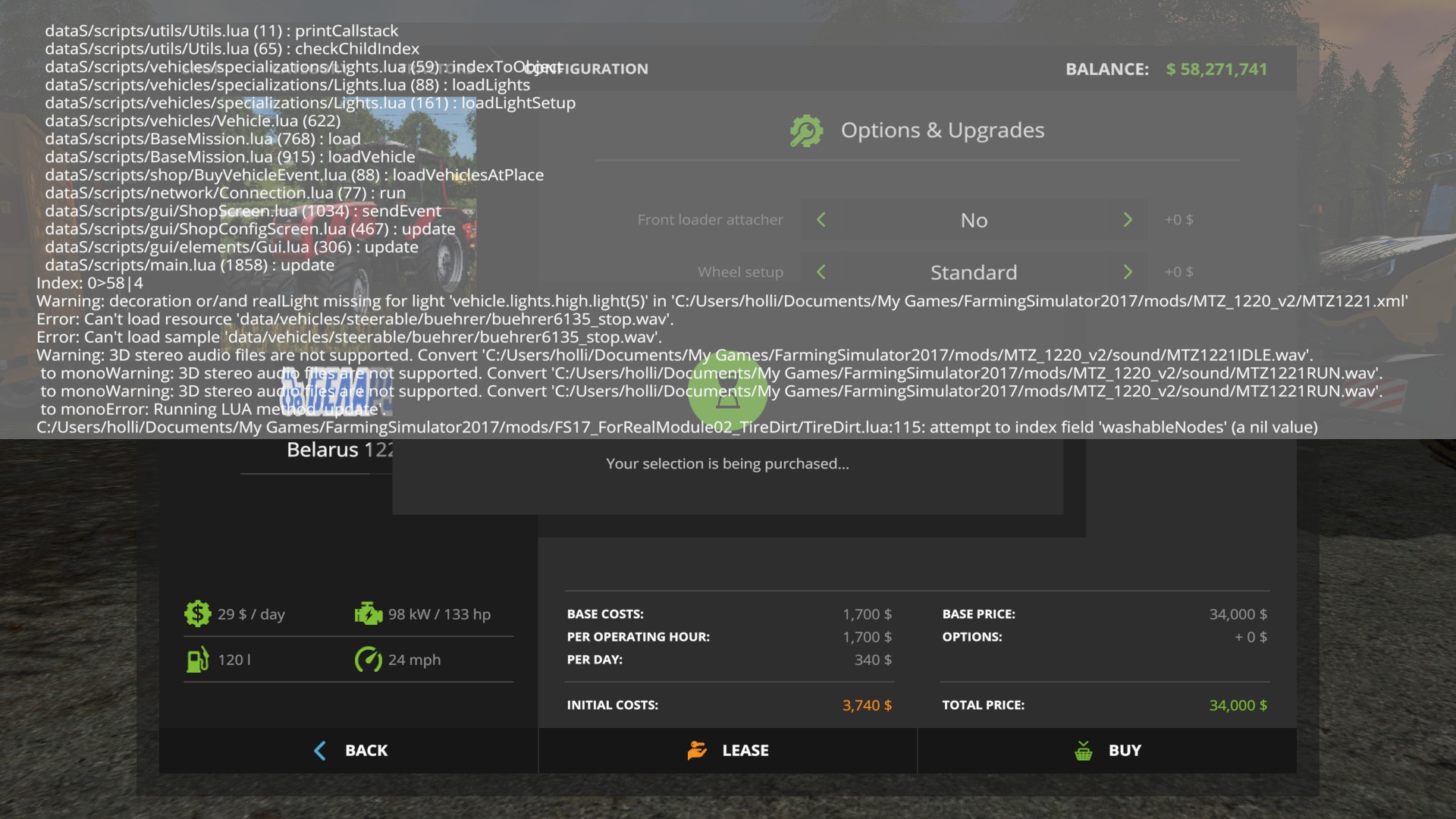
Task: Click the Back arrow icon
Action: [x=320, y=751]
